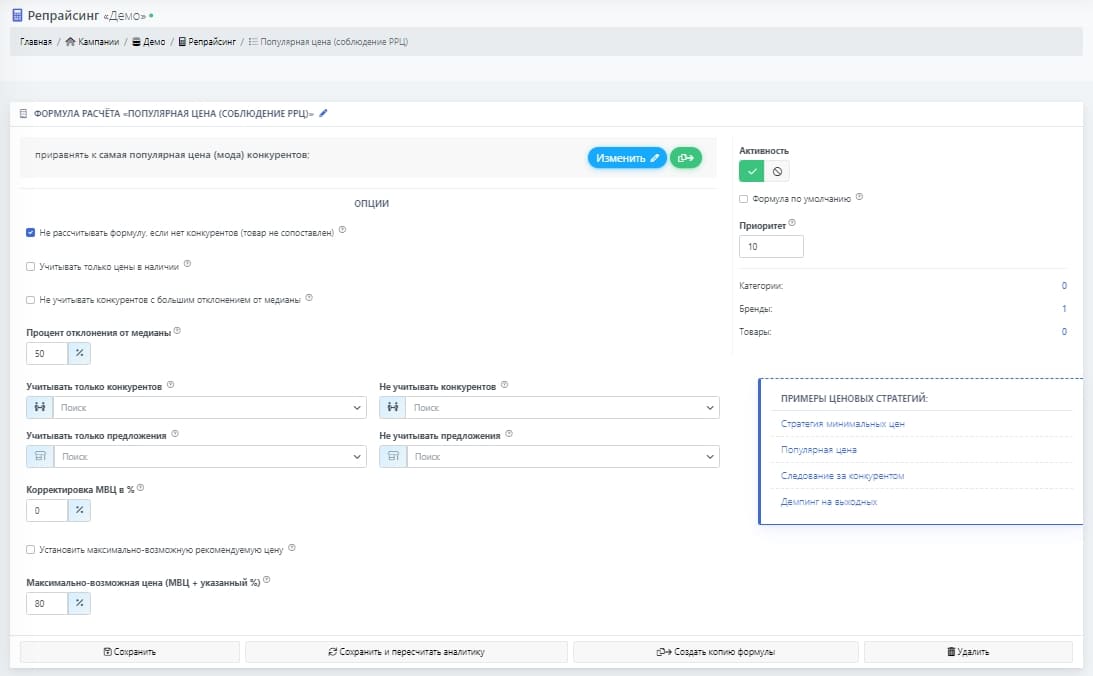Click help icon next to Приоритет label

pos(793,223)
